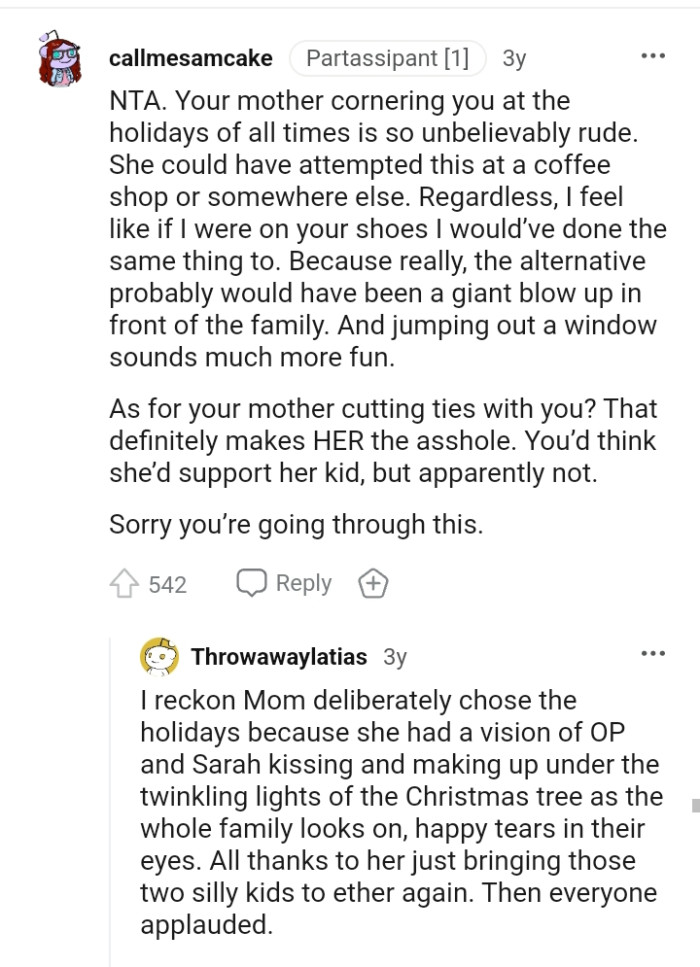Open callmesamcake's profile via their username
This screenshot has width=700, height=967.
pyautogui.click(x=191, y=57)
